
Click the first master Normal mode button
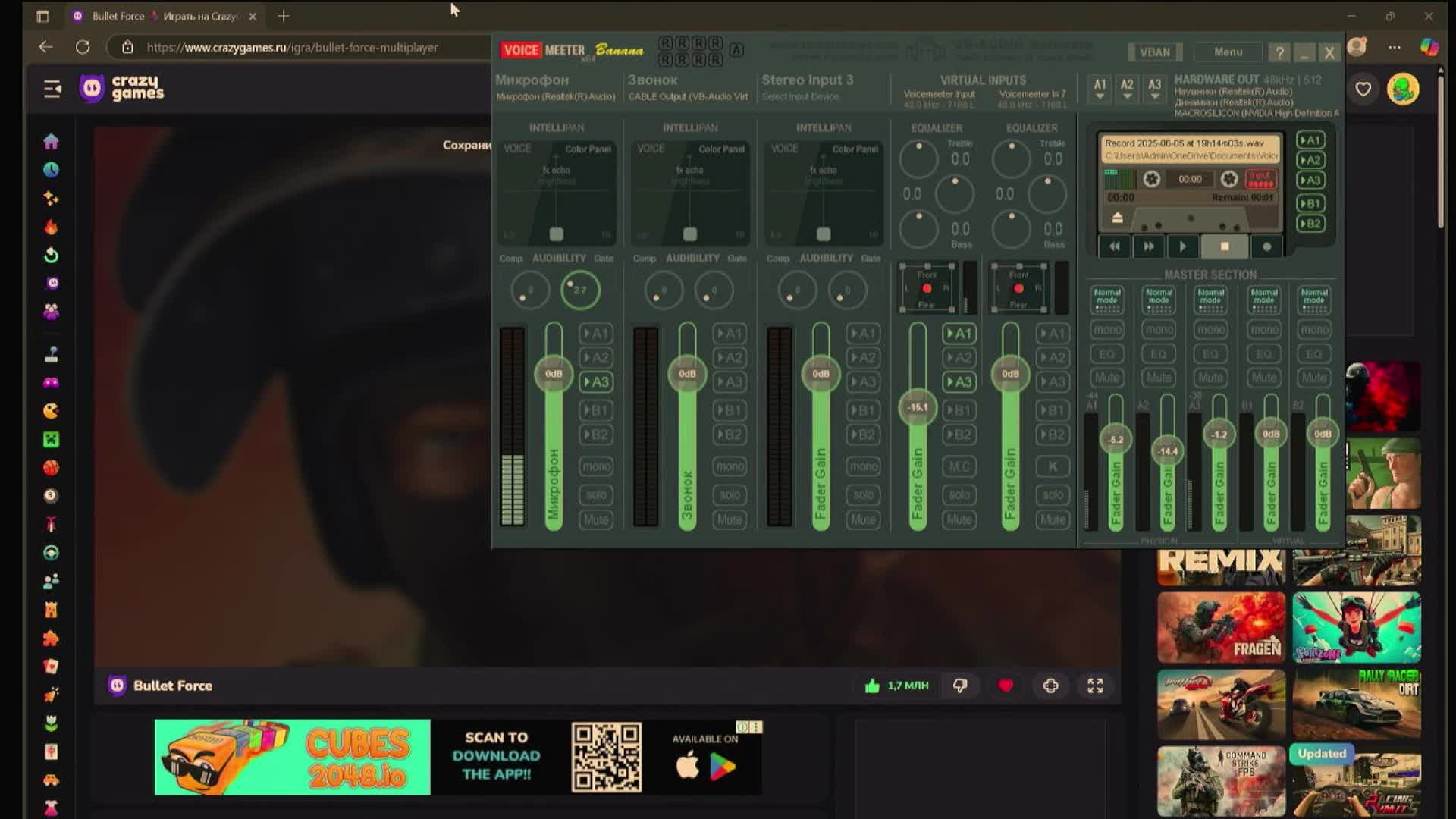click(x=1107, y=300)
